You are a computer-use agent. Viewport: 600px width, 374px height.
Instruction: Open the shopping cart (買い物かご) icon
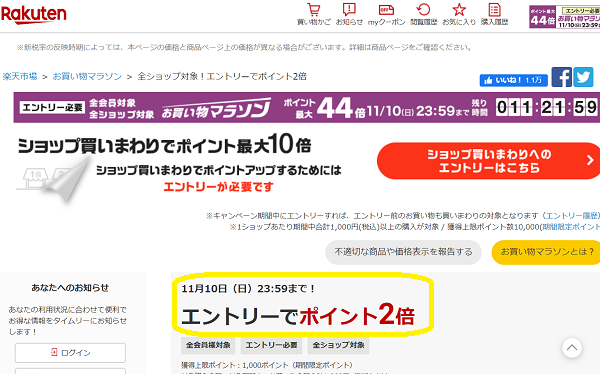pyautogui.click(x=314, y=14)
